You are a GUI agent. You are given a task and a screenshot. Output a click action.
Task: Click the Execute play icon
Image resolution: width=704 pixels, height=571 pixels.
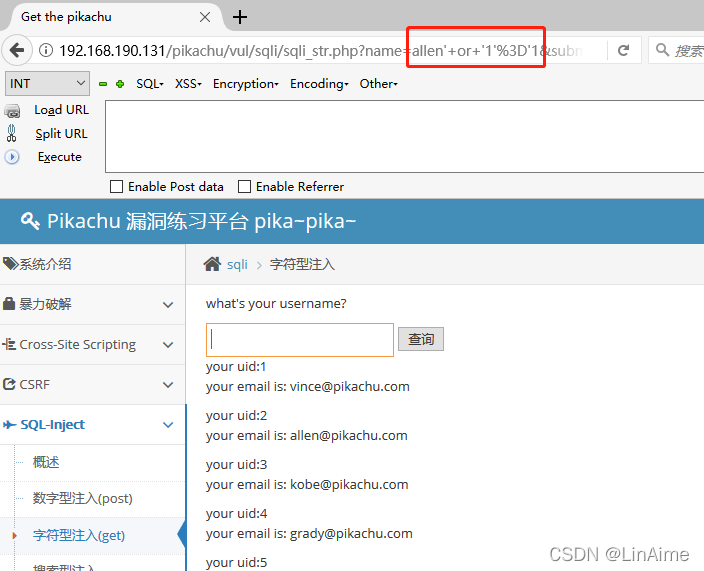(x=12, y=157)
